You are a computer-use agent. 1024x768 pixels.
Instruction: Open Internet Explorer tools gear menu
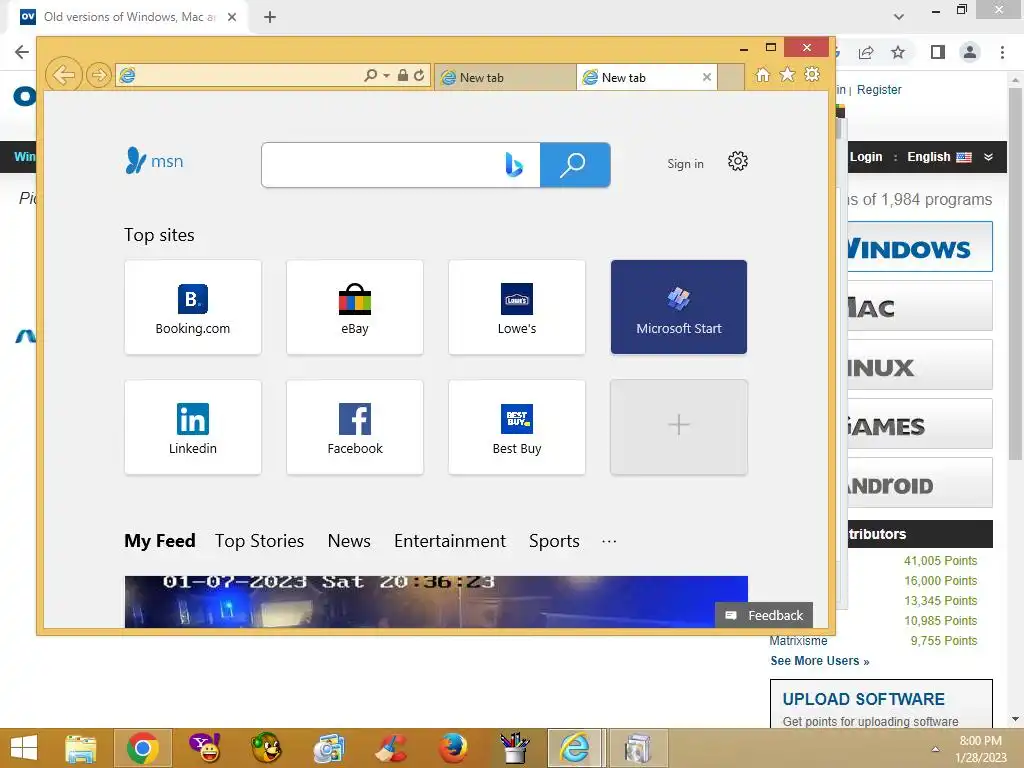[x=812, y=75]
